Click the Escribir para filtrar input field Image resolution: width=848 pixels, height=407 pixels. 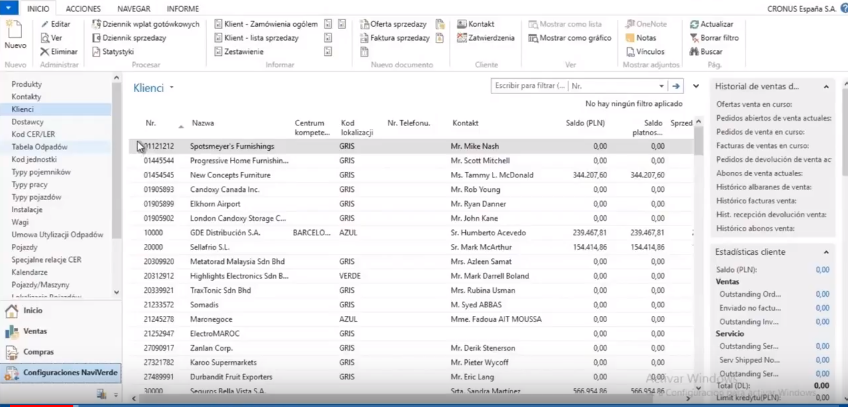tap(530, 86)
